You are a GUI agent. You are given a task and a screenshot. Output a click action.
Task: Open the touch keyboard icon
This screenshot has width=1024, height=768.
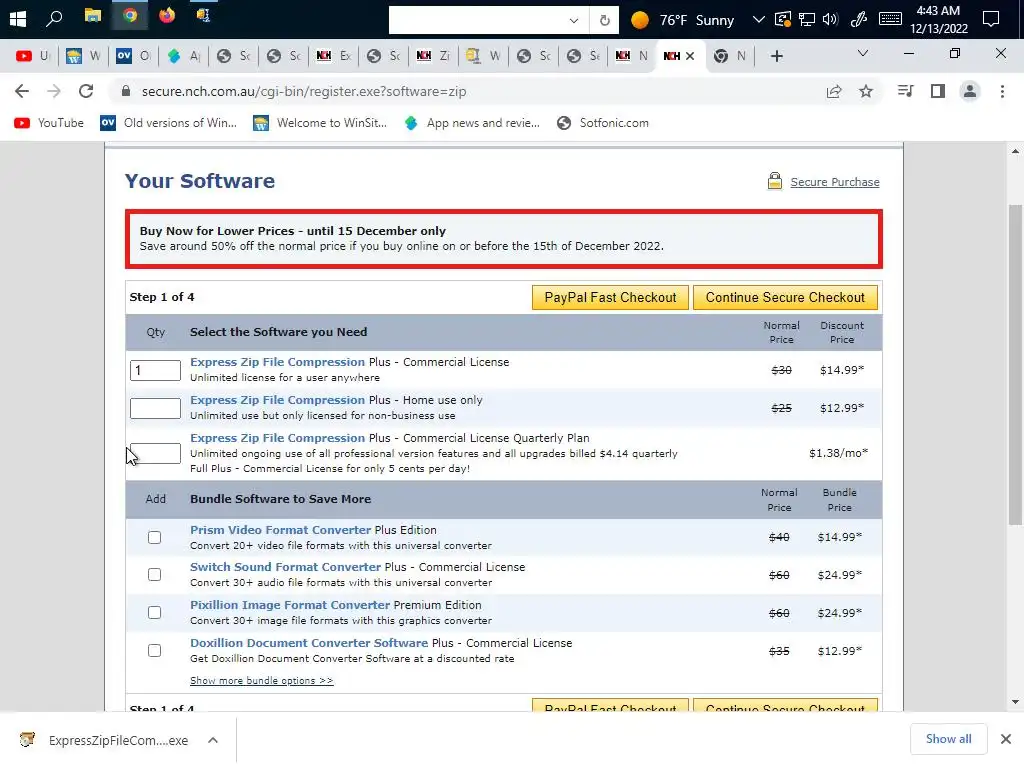coord(890,19)
